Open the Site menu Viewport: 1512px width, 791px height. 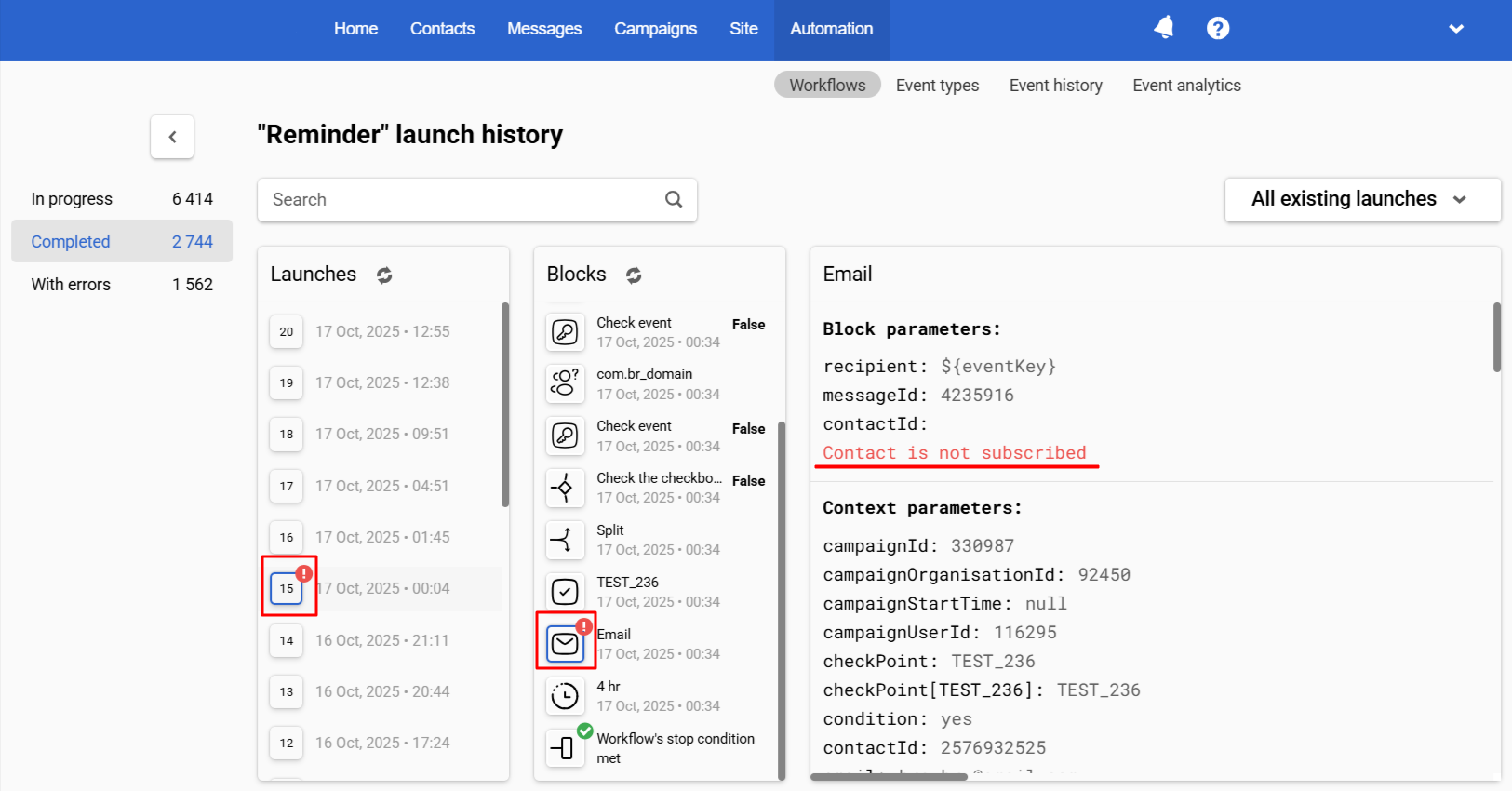click(743, 29)
